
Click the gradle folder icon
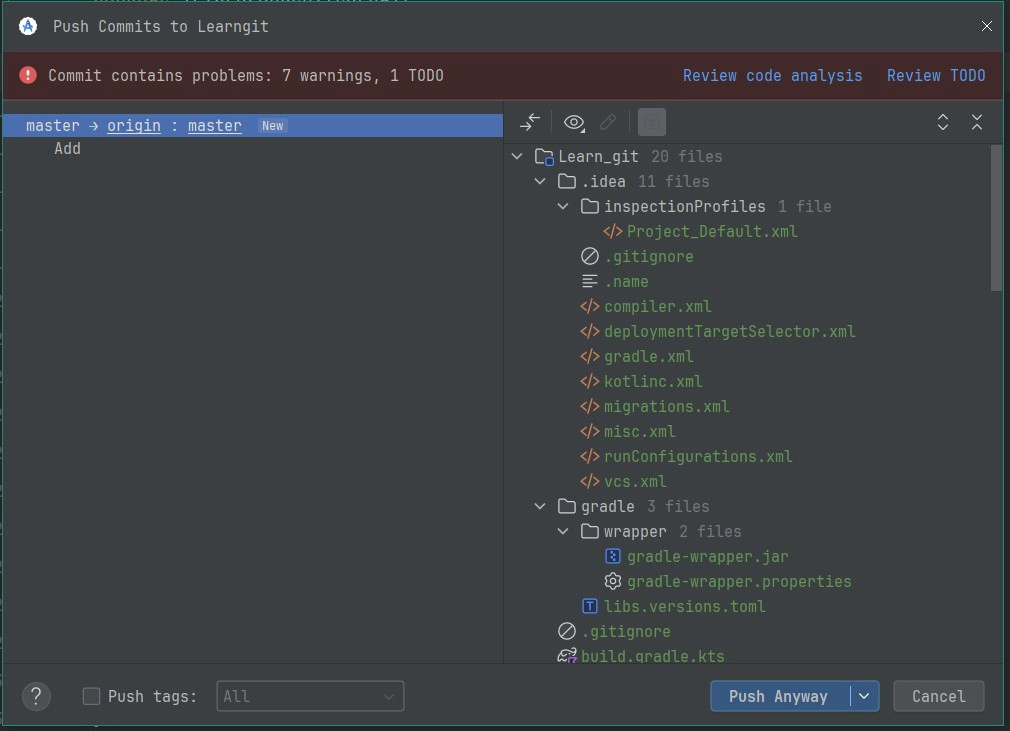(x=566, y=507)
